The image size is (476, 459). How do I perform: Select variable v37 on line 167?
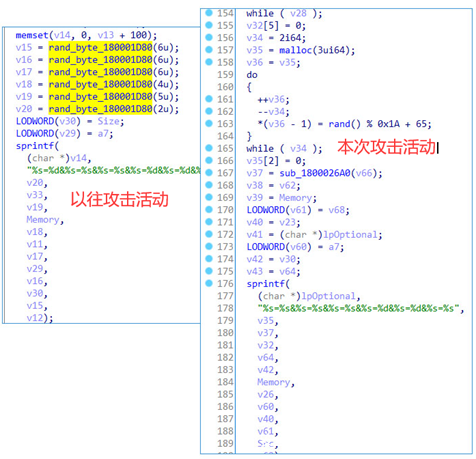tap(255, 173)
